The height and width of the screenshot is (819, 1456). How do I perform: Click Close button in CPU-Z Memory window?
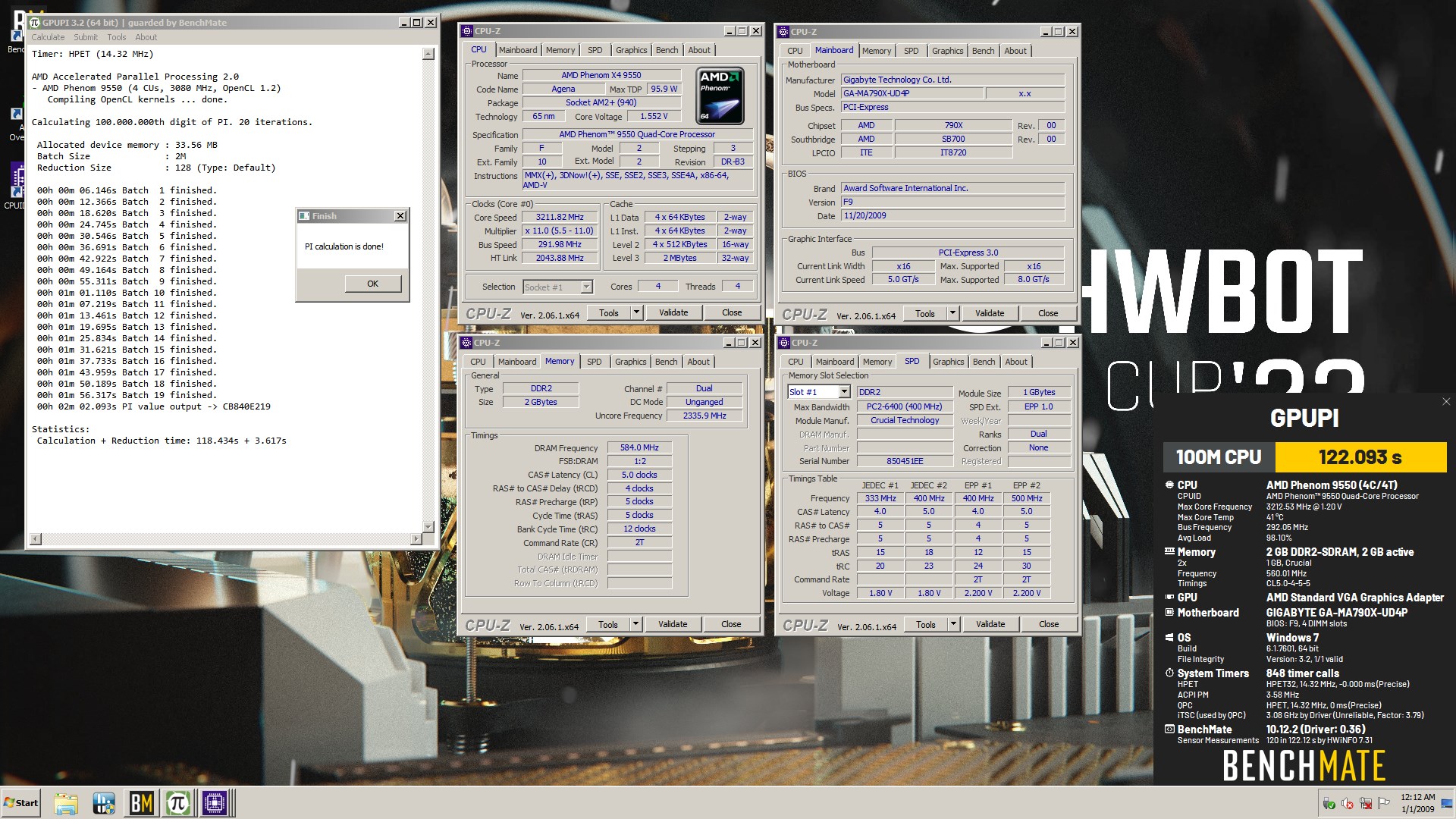pyautogui.click(x=731, y=624)
